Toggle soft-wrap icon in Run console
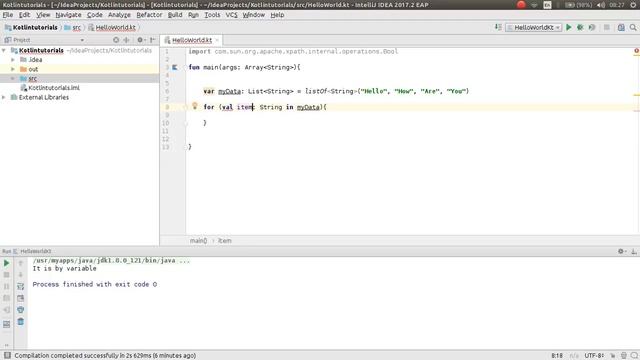640x360 pixels. 20,287
